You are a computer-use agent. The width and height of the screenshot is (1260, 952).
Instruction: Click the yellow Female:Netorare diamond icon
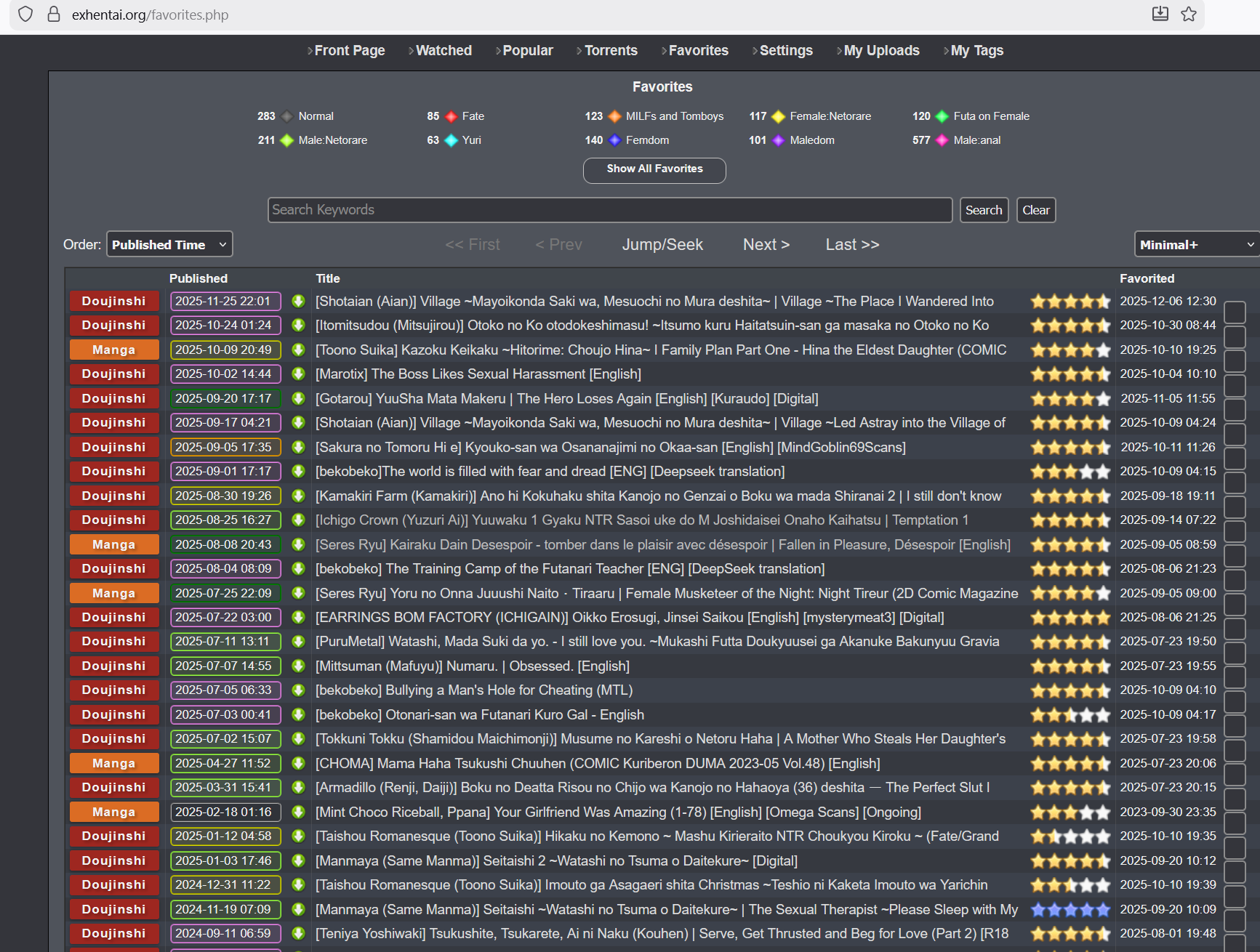[779, 116]
